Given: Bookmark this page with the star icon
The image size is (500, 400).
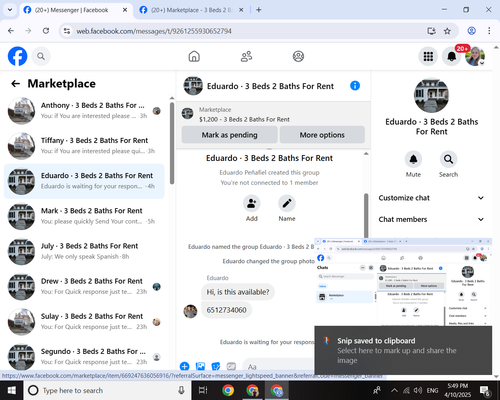Looking at the screenshot, I should click(447, 31).
